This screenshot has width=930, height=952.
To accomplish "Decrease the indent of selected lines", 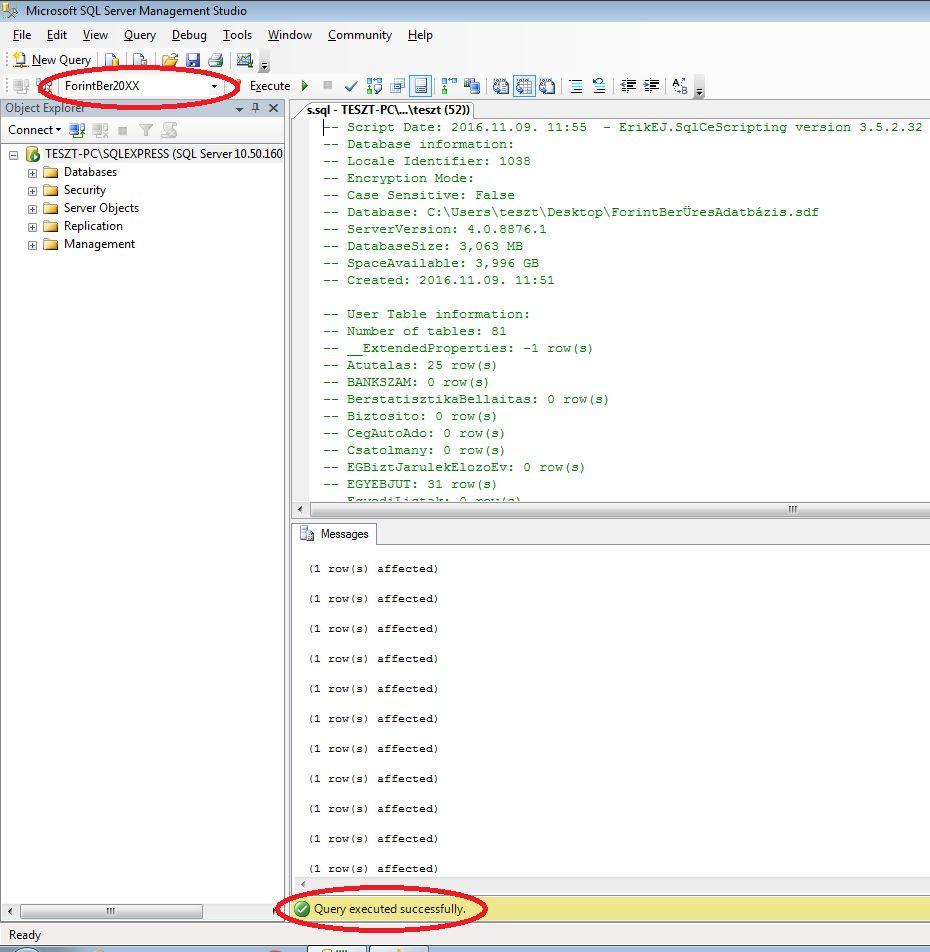I will coord(628,86).
